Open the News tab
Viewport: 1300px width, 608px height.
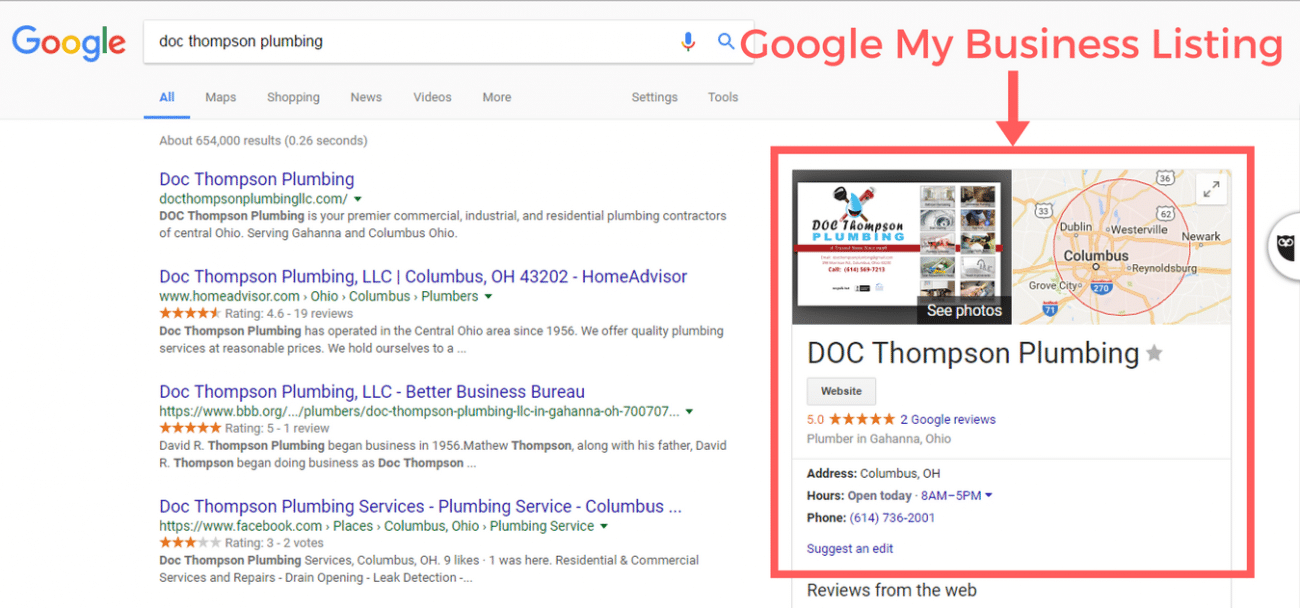click(x=366, y=97)
